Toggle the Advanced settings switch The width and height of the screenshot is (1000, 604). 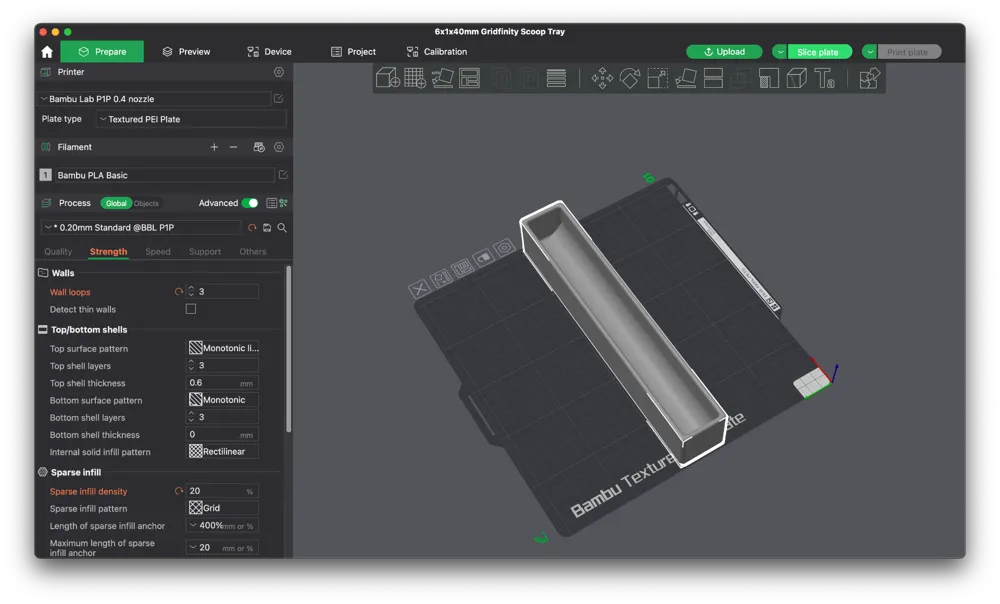pyautogui.click(x=250, y=203)
